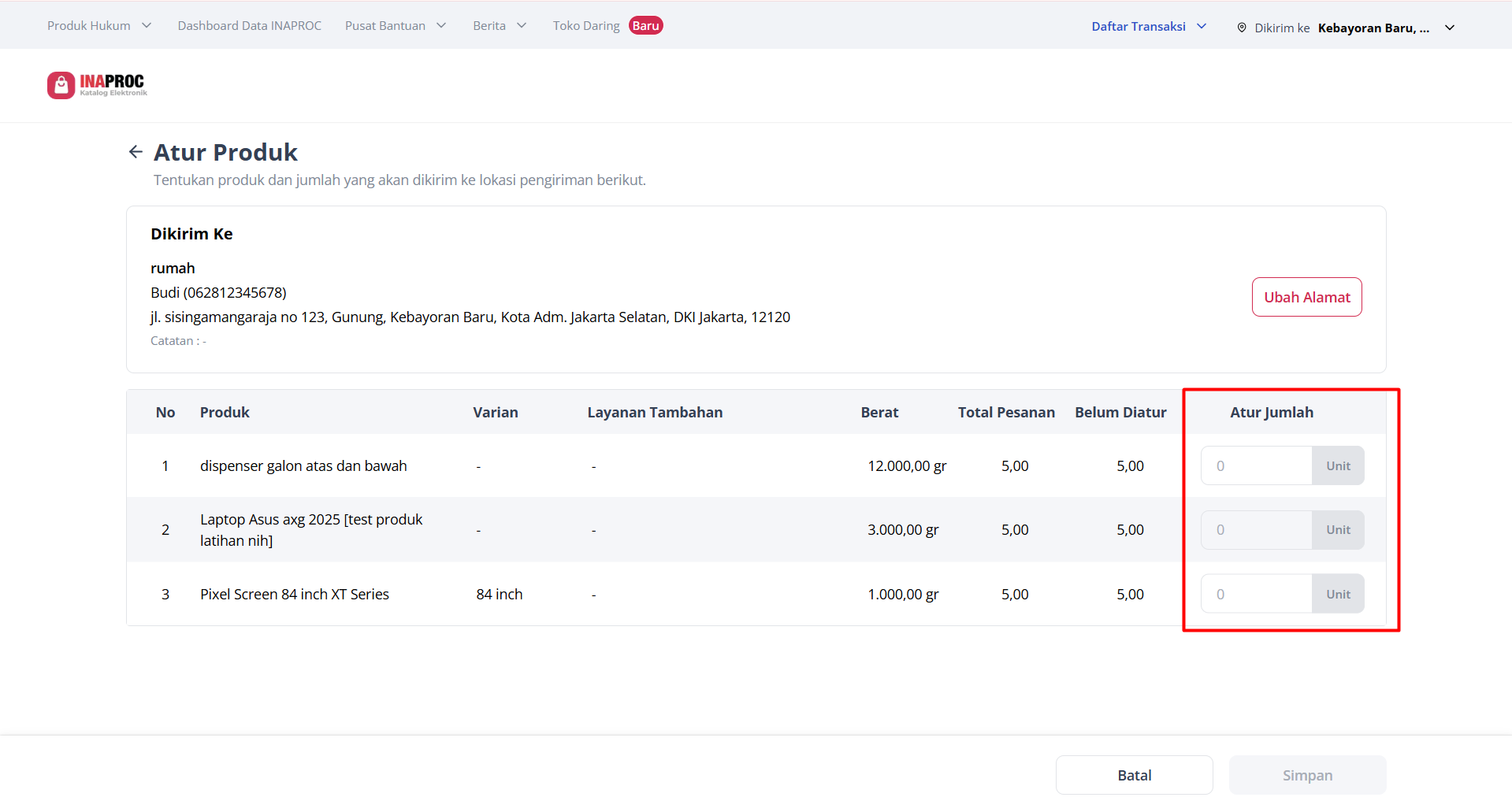Focus quantity input for Laptop Asus row

1257,530
